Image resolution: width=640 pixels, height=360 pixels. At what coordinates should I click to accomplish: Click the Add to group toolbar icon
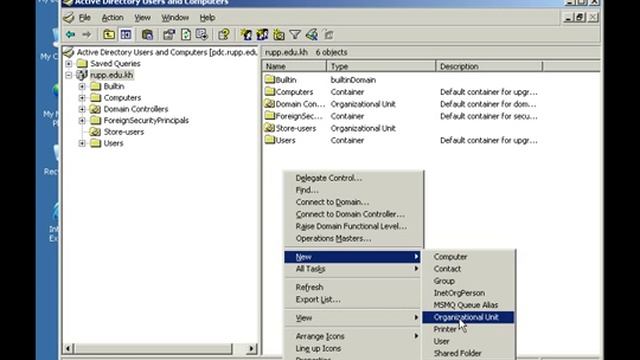(329, 35)
